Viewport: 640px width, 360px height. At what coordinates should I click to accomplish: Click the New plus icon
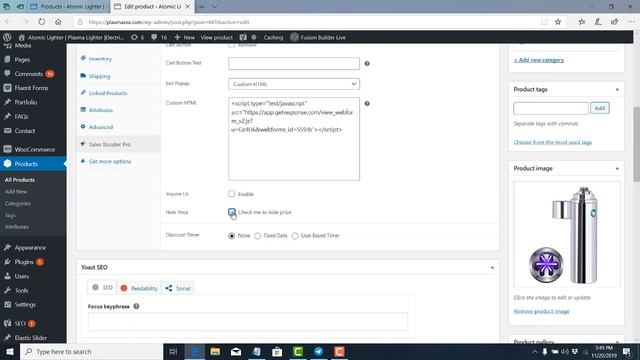pos(177,37)
